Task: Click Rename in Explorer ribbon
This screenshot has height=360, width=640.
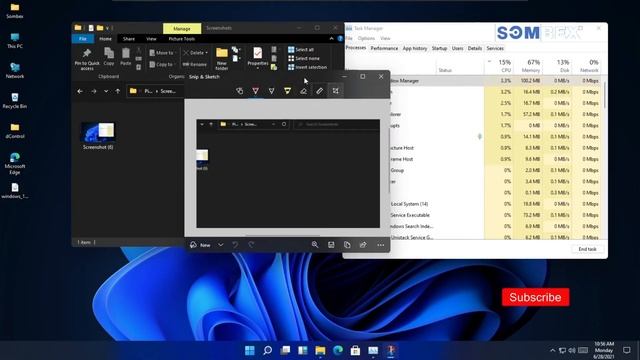Action: point(195,64)
